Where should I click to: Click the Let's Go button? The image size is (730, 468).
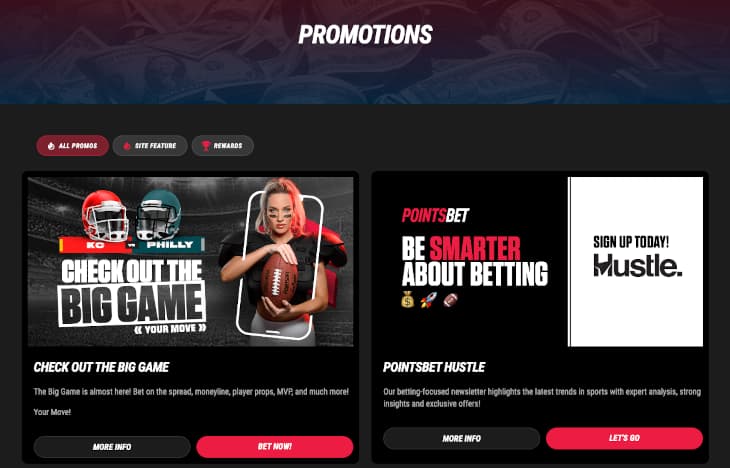624,439
